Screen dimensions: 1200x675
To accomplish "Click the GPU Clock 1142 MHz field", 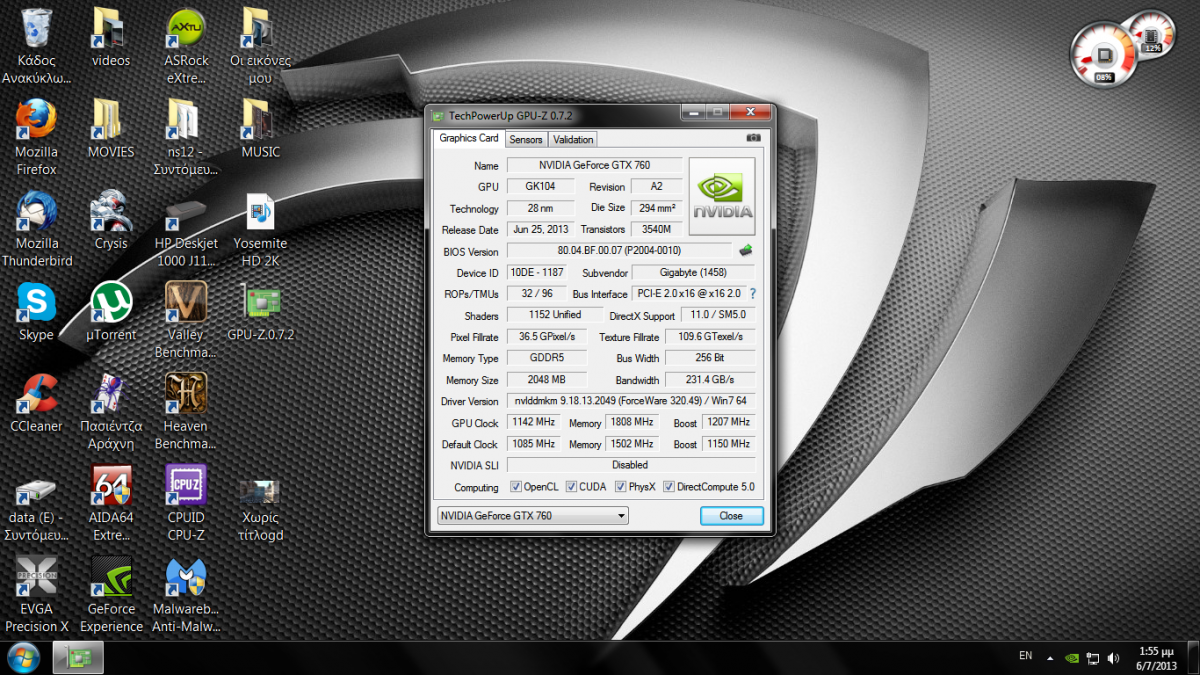I will (x=533, y=422).
